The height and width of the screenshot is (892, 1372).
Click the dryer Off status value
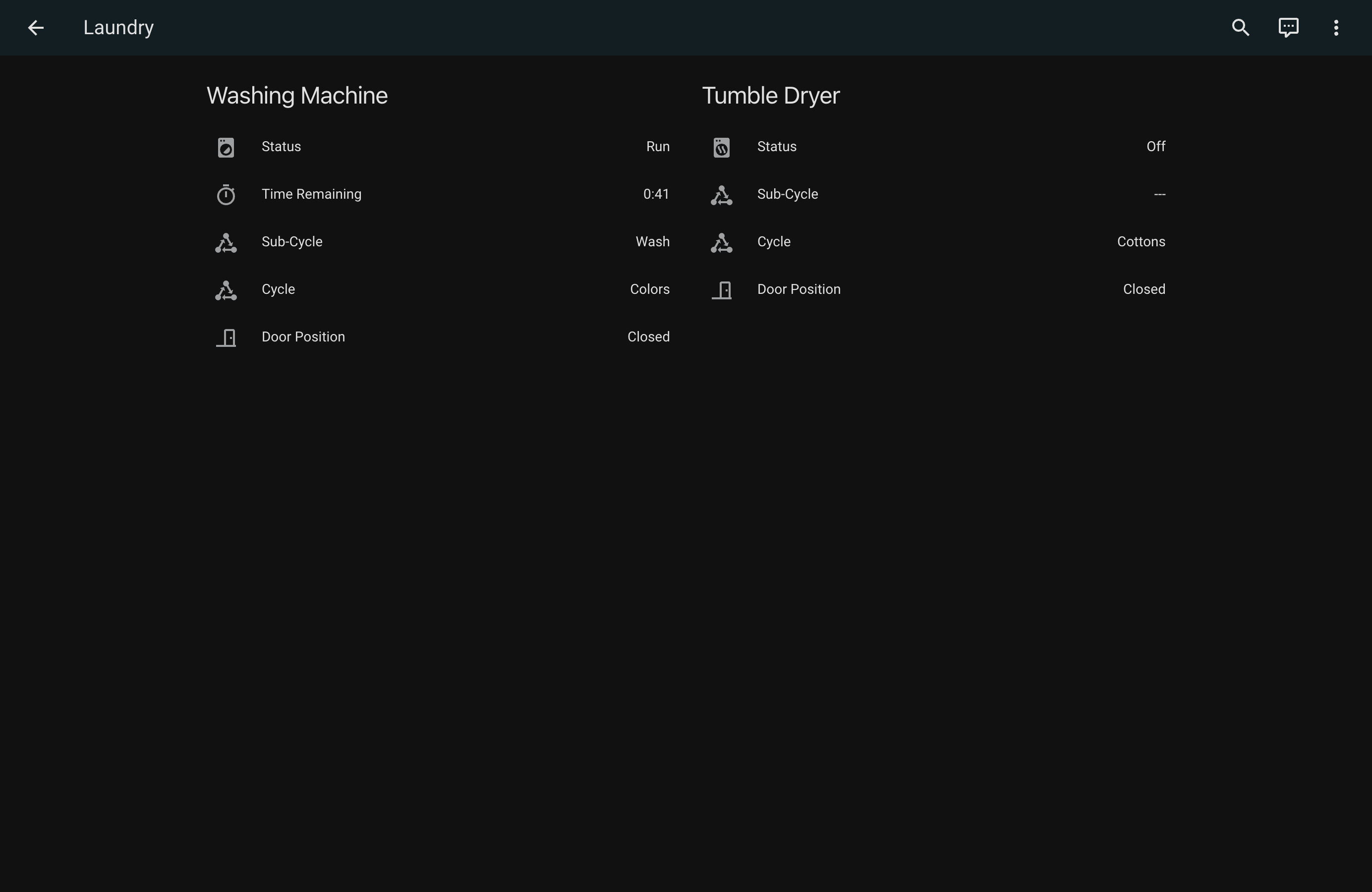click(1155, 147)
